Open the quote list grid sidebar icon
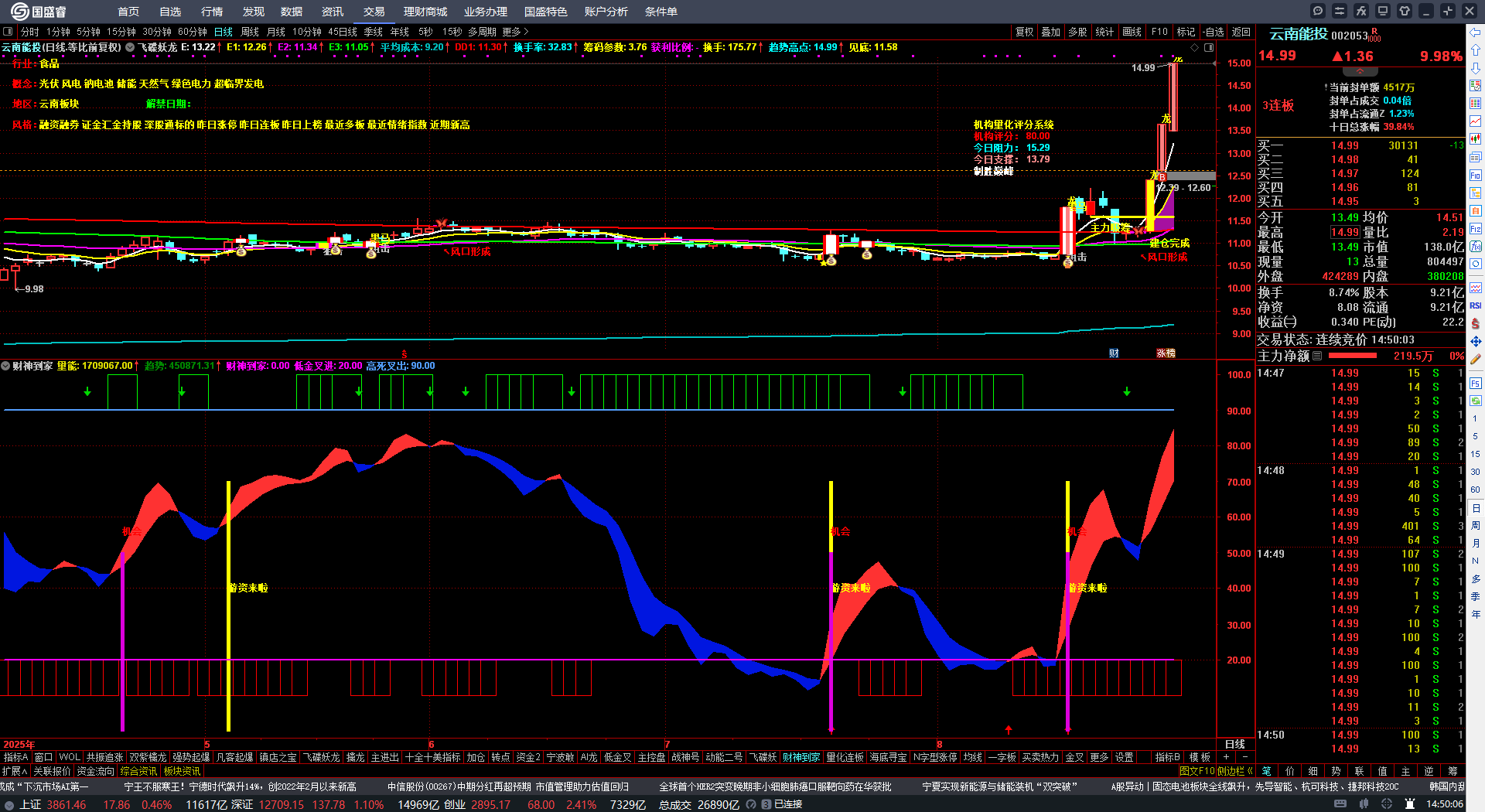The image size is (1485, 812). (1476, 104)
